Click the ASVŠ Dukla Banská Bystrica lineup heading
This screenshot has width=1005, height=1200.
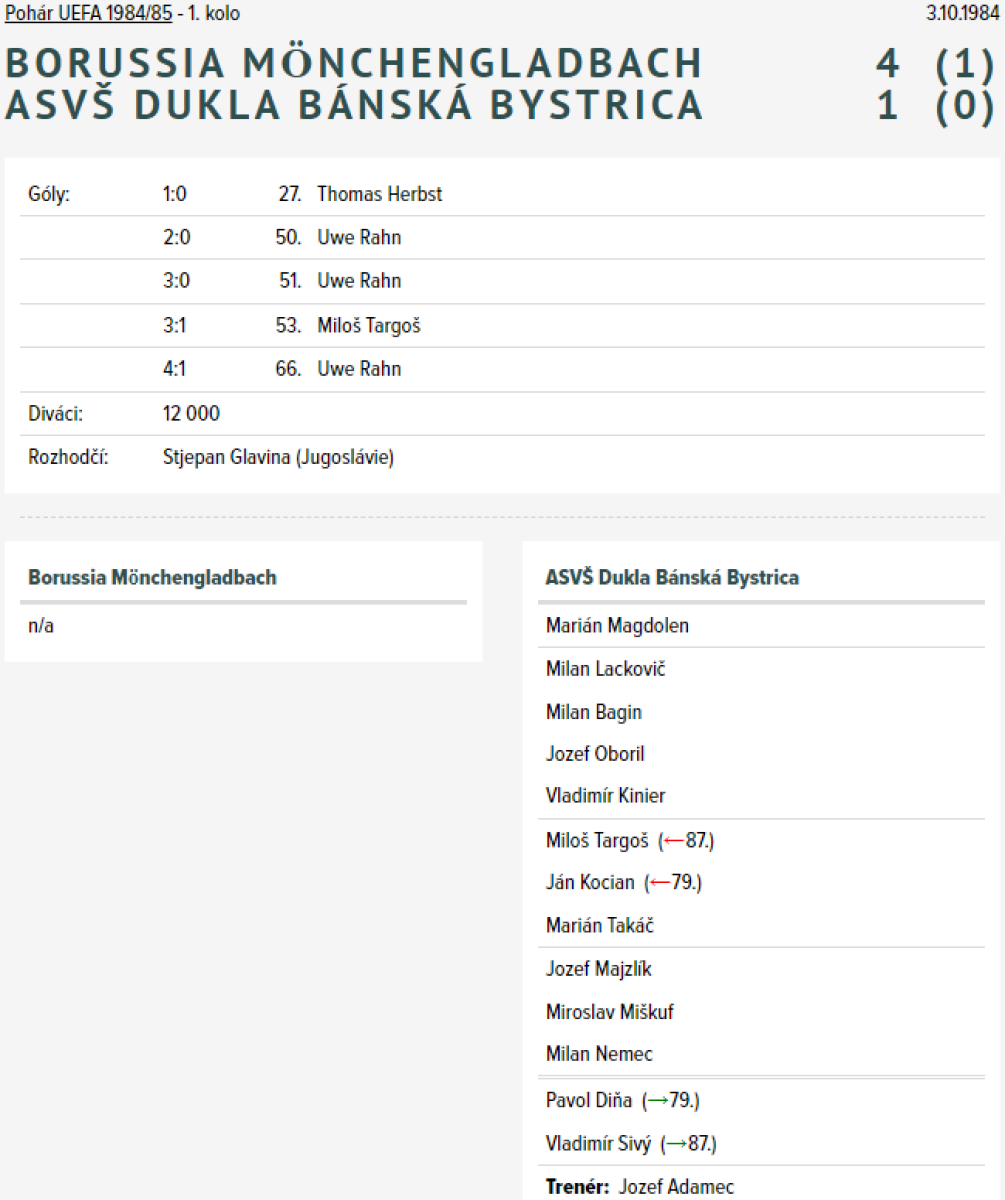pos(672,577)
